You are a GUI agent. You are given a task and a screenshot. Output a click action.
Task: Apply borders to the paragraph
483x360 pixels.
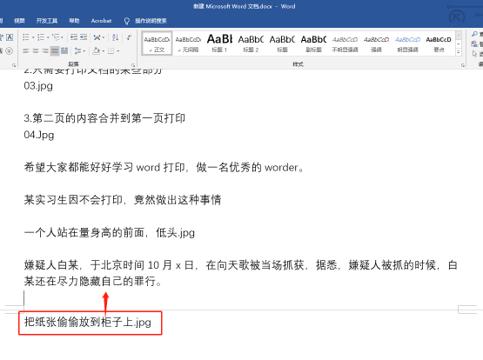111,51
